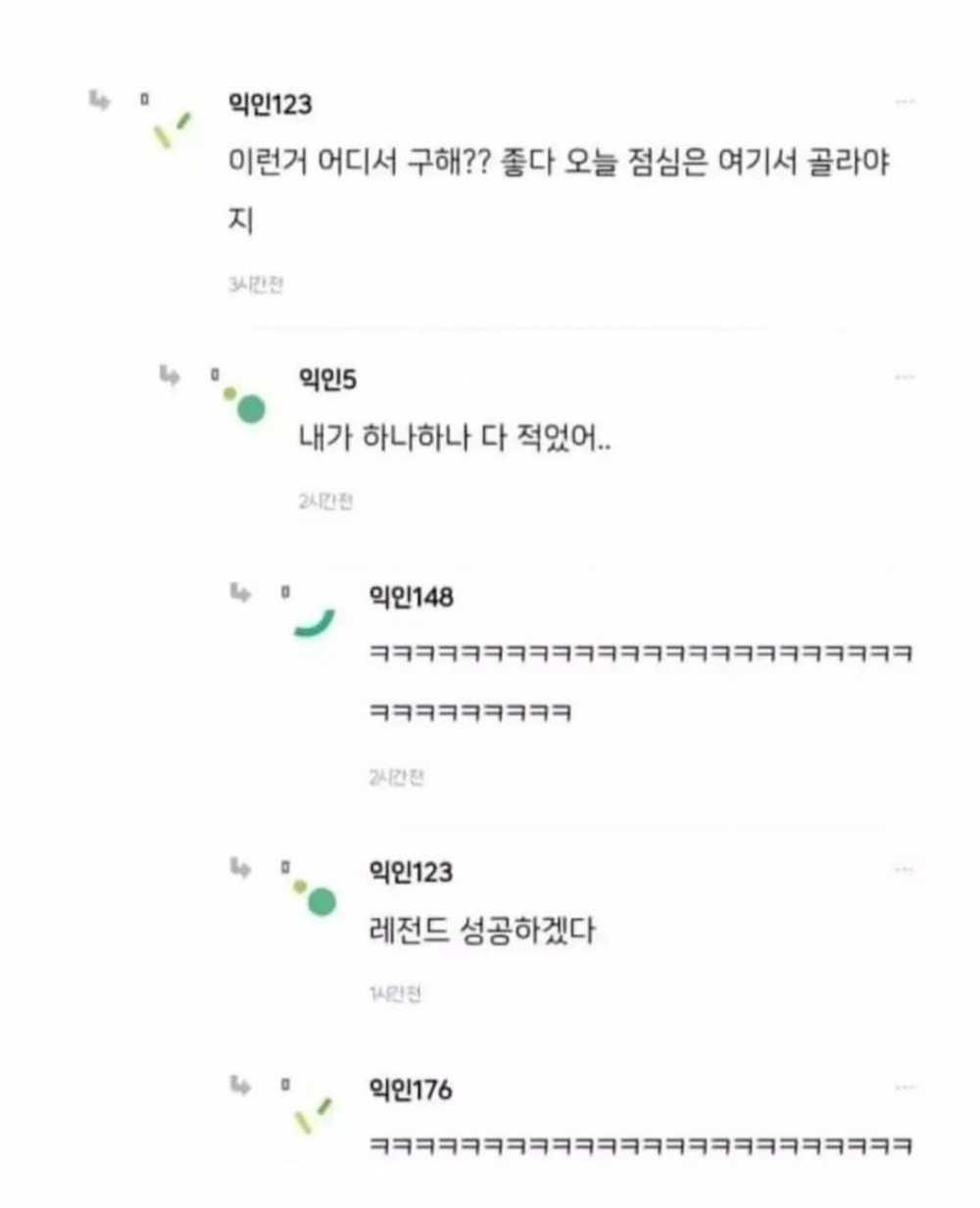Click avatar of top 익인123 comment
Viewport: 980px width, 1208px height.
(171, 130)
